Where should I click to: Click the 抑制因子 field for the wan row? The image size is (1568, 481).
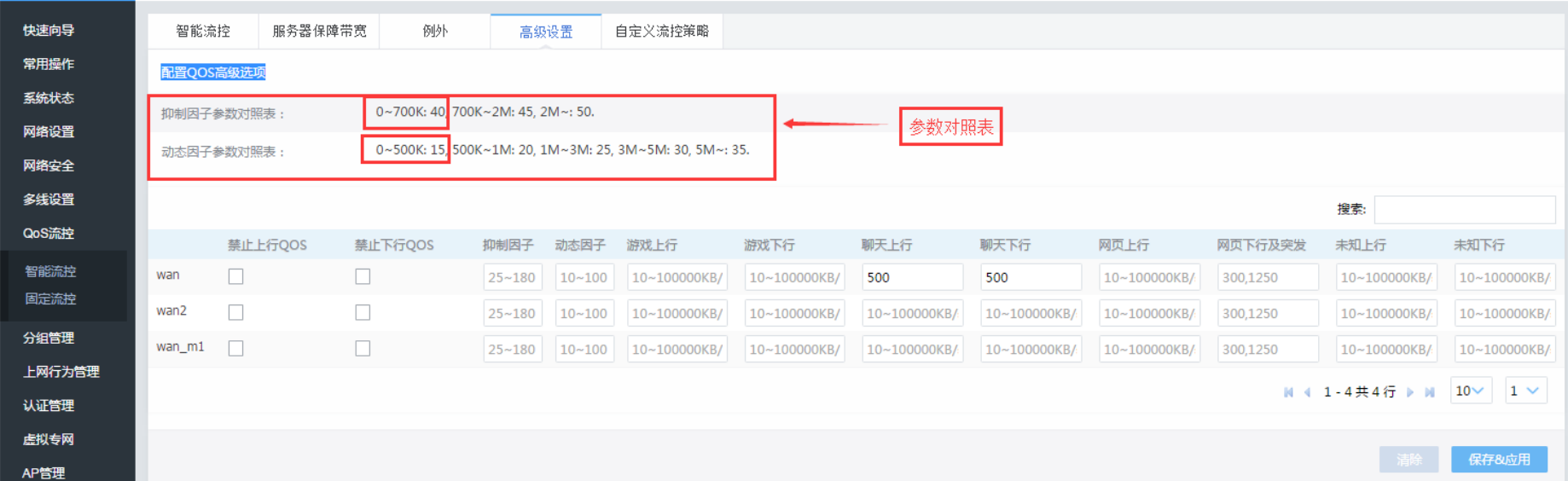512,277
